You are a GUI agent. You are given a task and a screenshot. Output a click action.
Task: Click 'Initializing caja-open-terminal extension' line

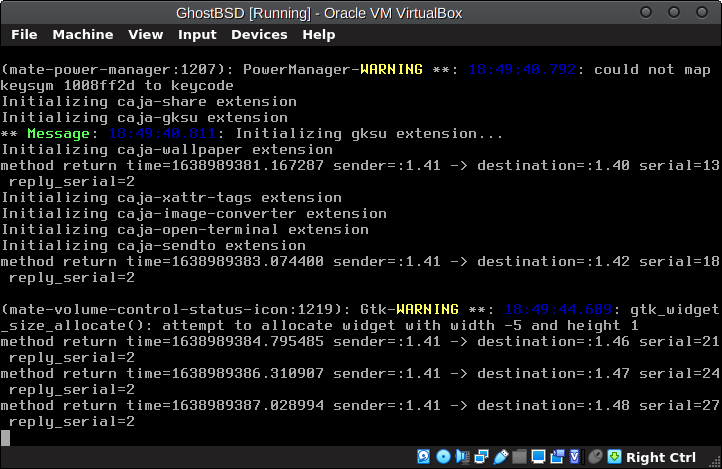coord(185,230)
